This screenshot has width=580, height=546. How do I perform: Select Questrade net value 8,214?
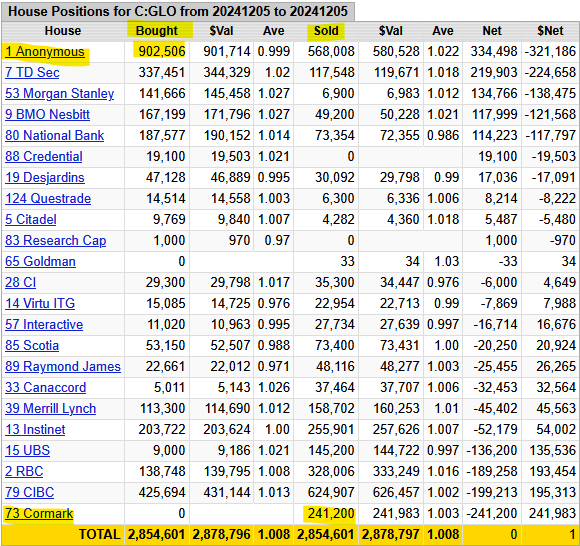click(501, 199)
